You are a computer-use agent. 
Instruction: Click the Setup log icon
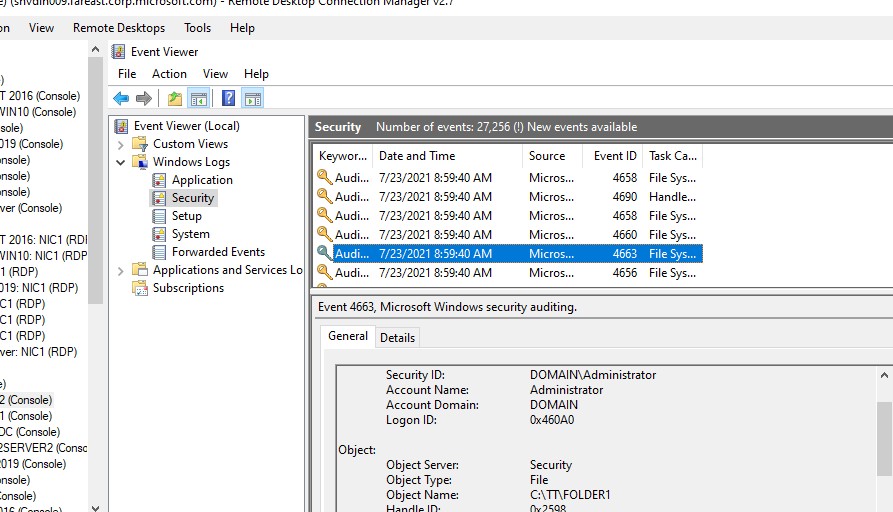tap(159, 216)
